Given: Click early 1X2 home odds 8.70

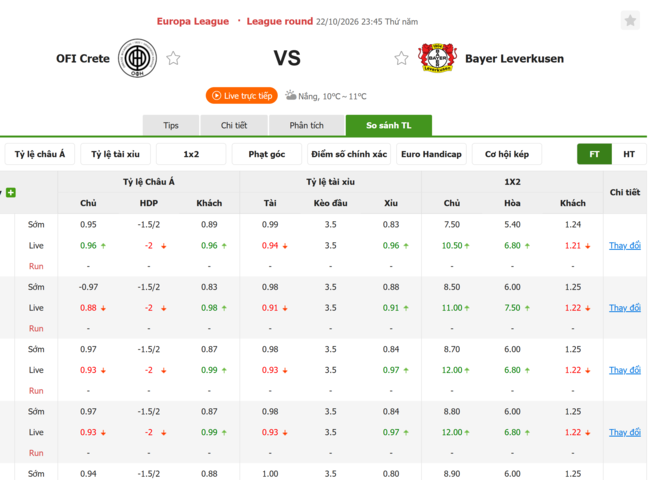Looking at the screenshot, I should pos(452,349).
